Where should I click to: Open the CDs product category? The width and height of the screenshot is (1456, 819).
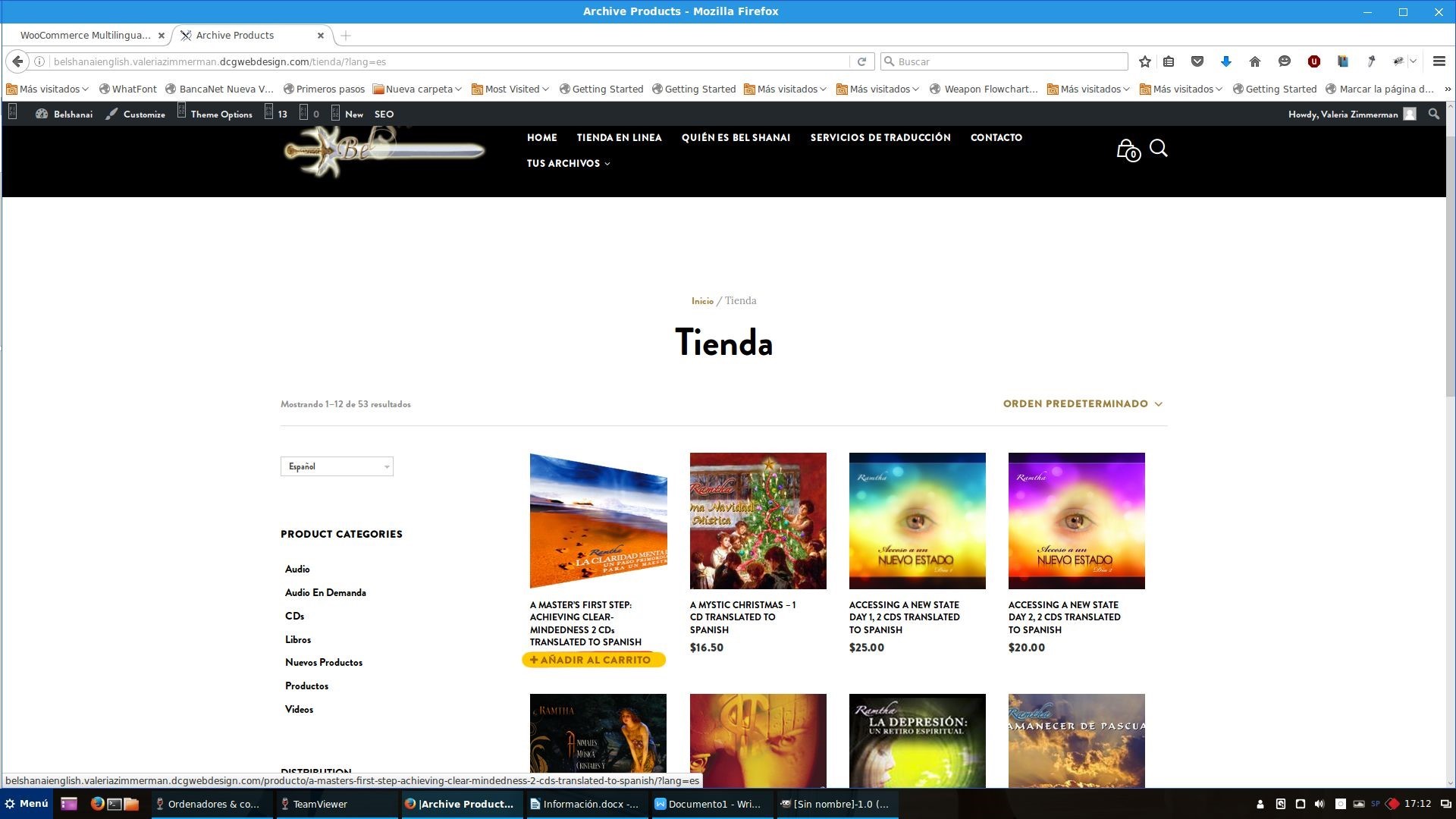(x=294, y=616)
